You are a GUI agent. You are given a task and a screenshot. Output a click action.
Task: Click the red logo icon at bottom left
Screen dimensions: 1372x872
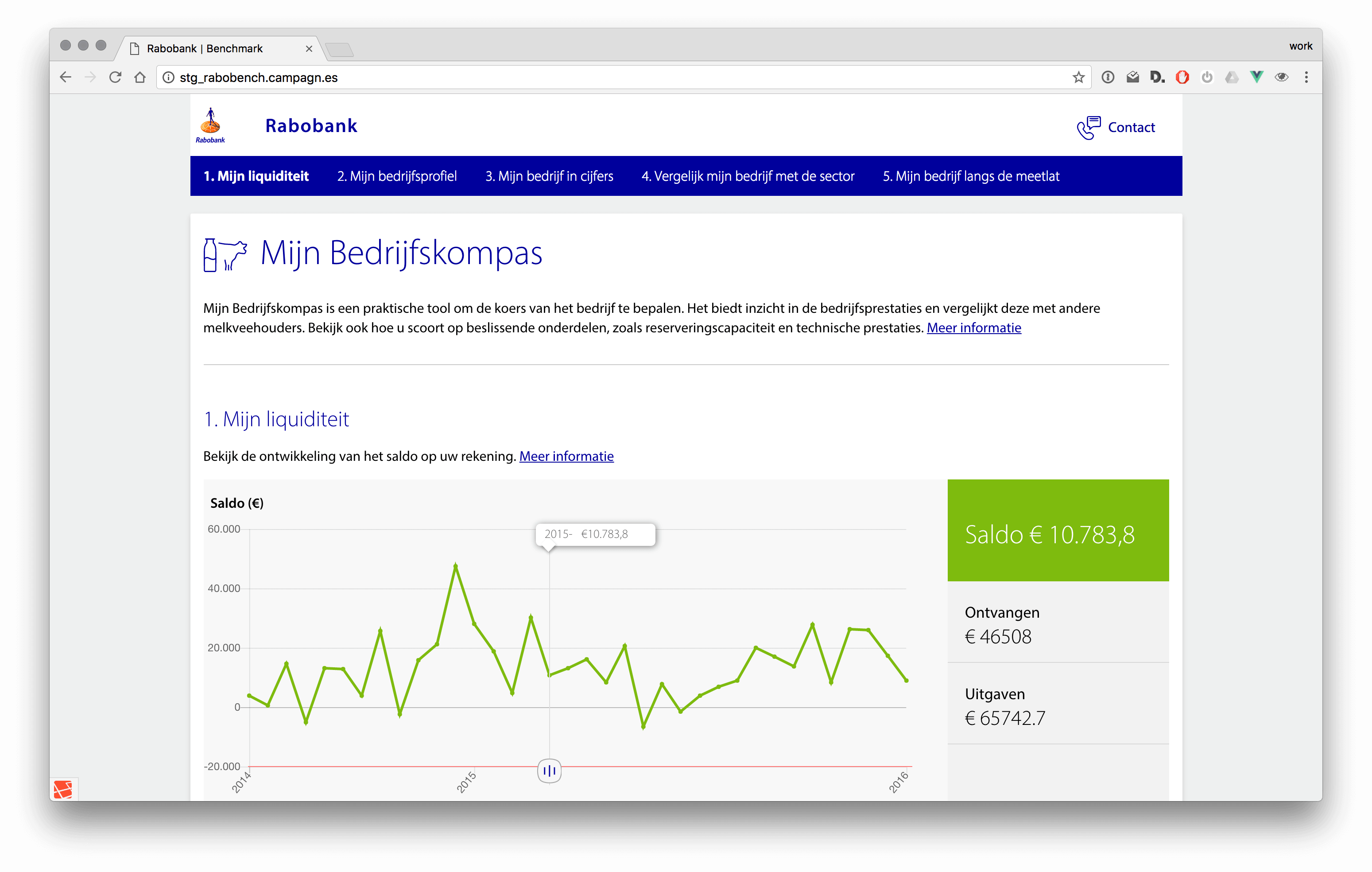pos(64,789)
